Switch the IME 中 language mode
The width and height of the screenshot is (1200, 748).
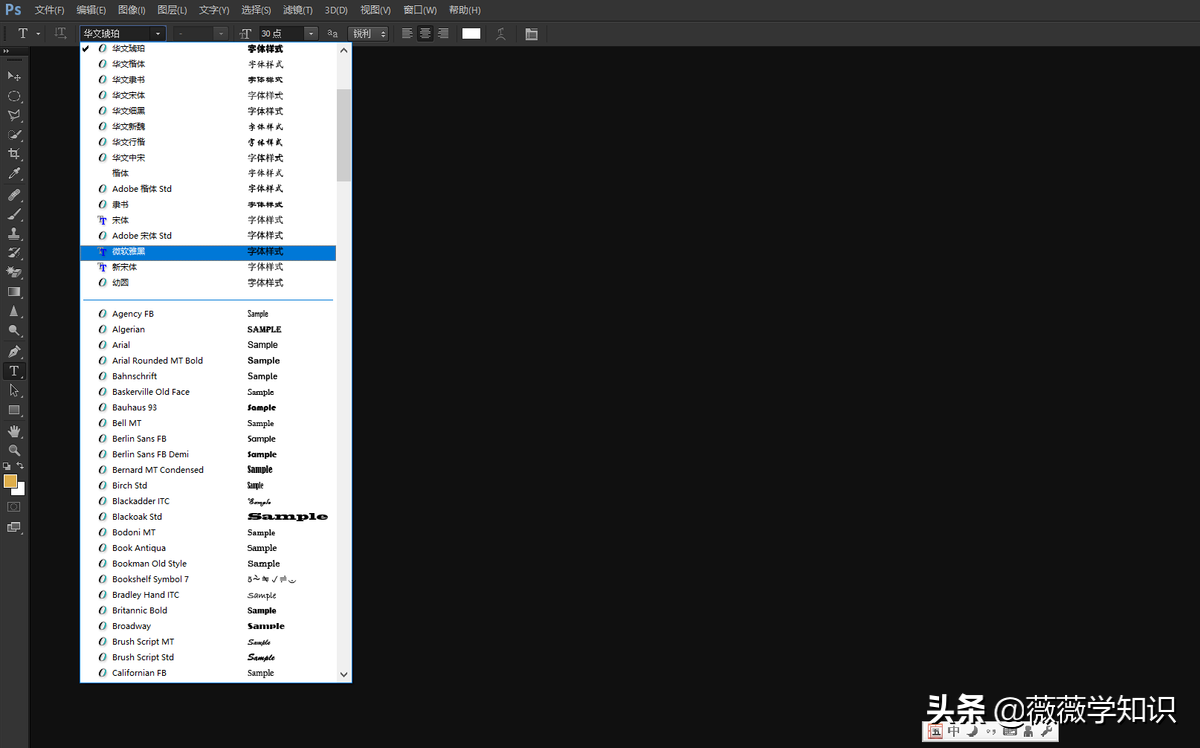tap(954, 732)
